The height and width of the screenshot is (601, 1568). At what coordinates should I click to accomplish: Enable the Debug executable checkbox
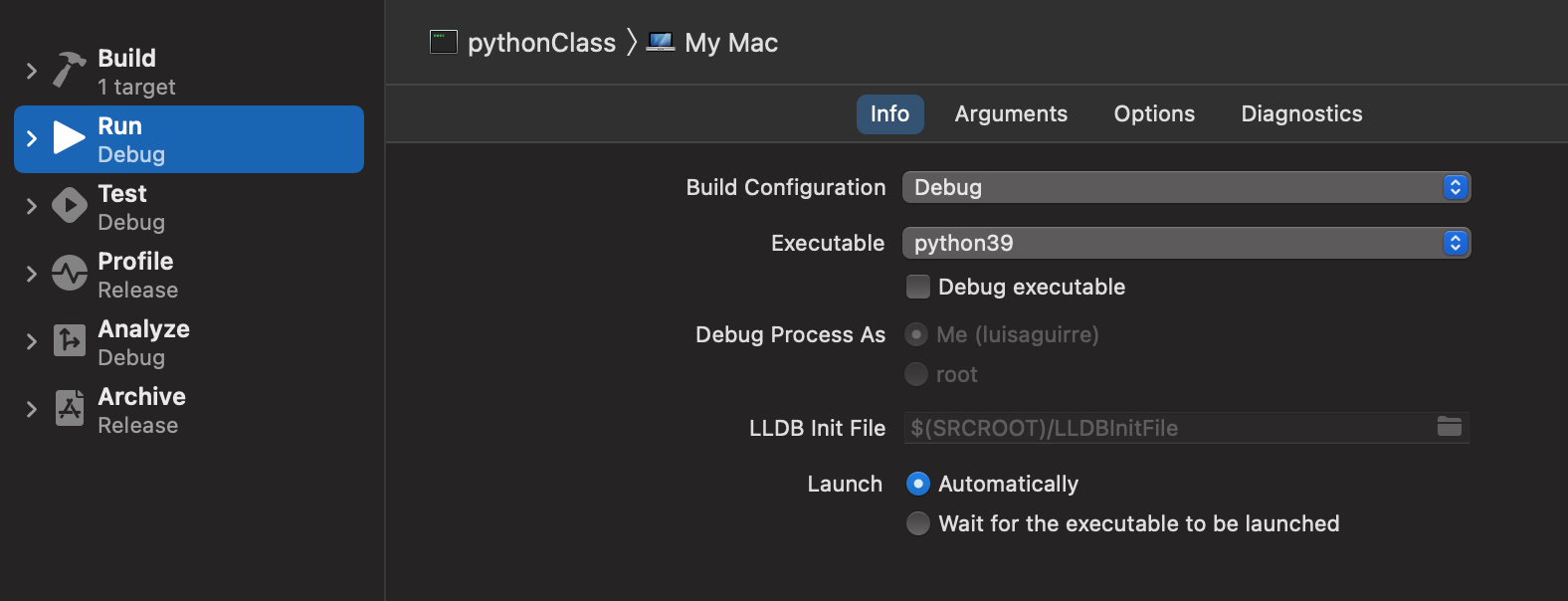click(918, 287)
